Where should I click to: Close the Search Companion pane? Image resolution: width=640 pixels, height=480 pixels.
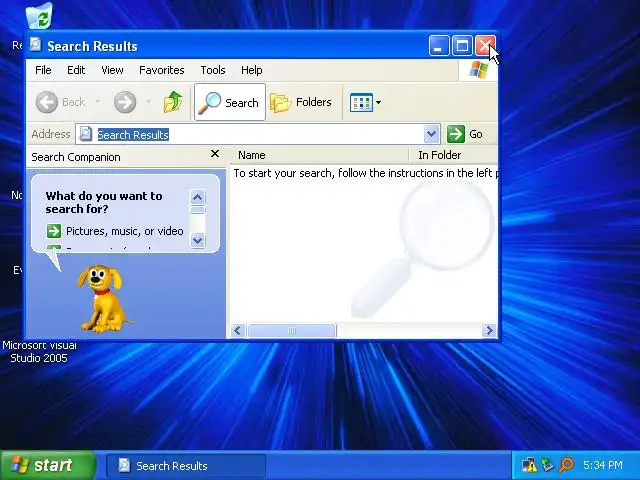tap(215, 154)
